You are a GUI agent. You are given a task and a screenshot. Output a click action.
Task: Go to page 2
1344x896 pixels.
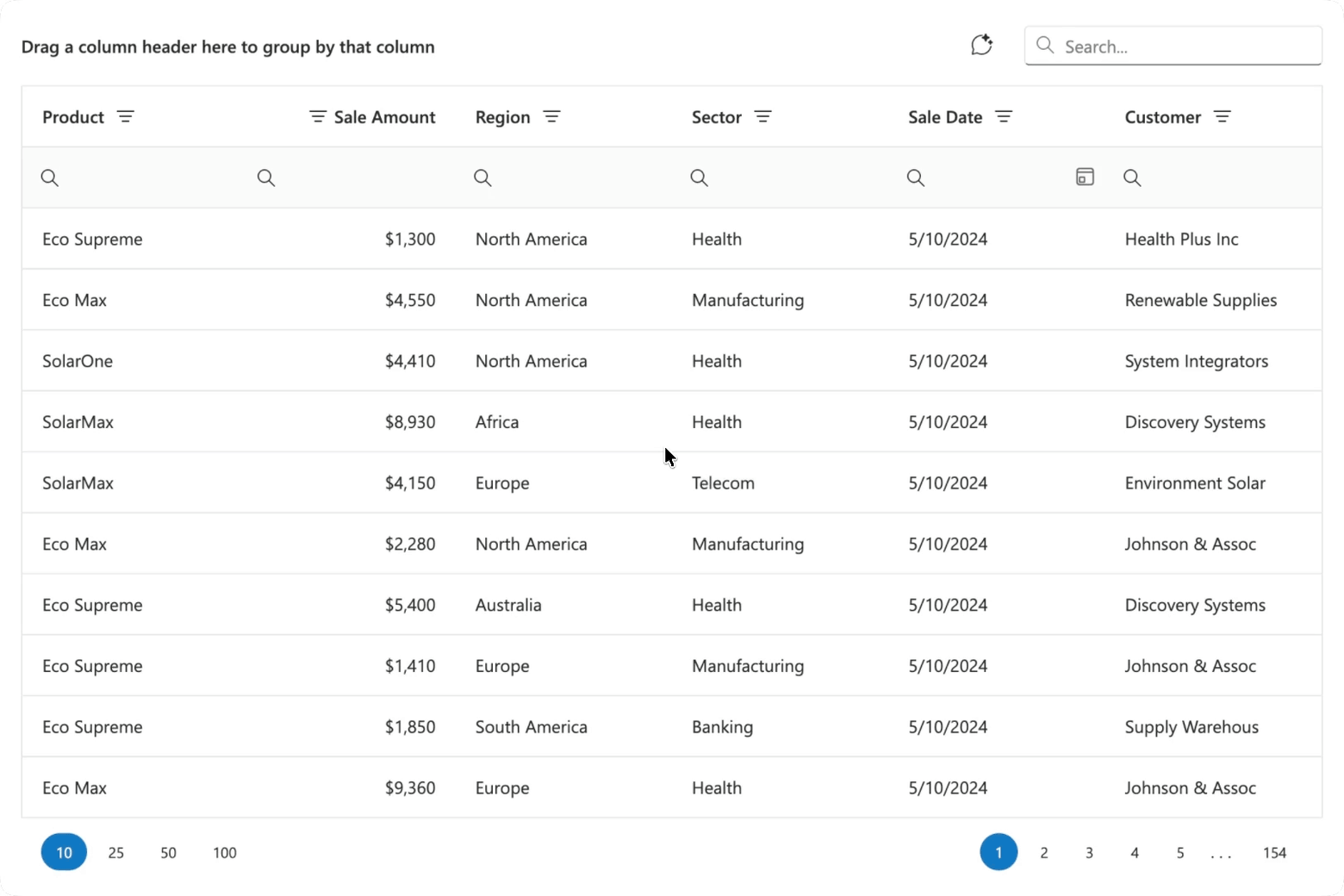coord(1044,852)
